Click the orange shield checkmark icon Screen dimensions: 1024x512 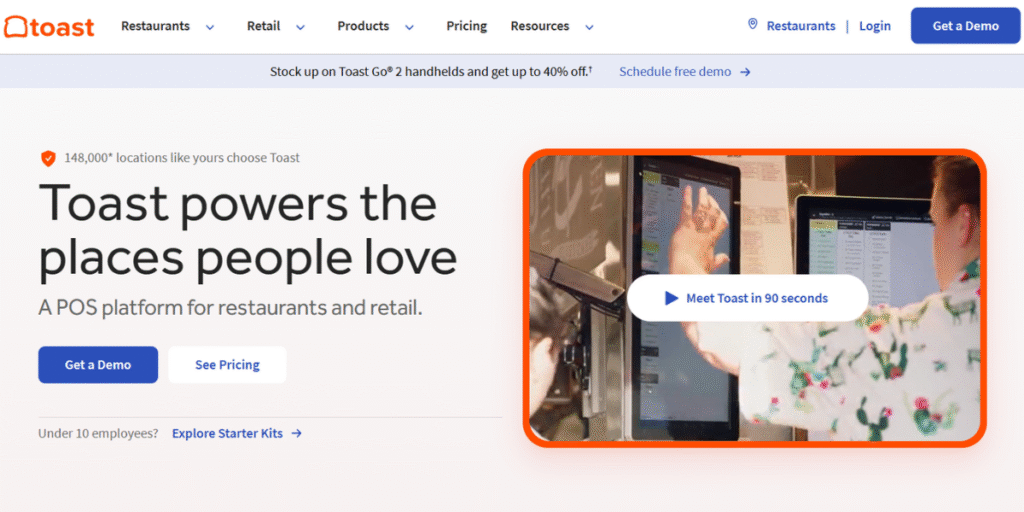point(48,158)
